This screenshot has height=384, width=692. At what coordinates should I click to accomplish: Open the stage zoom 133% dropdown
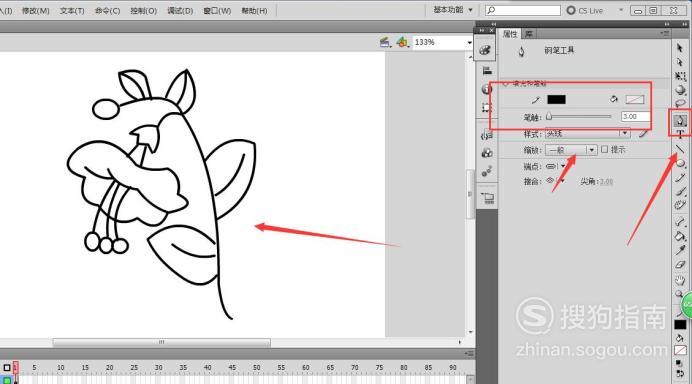coord(469,42)
